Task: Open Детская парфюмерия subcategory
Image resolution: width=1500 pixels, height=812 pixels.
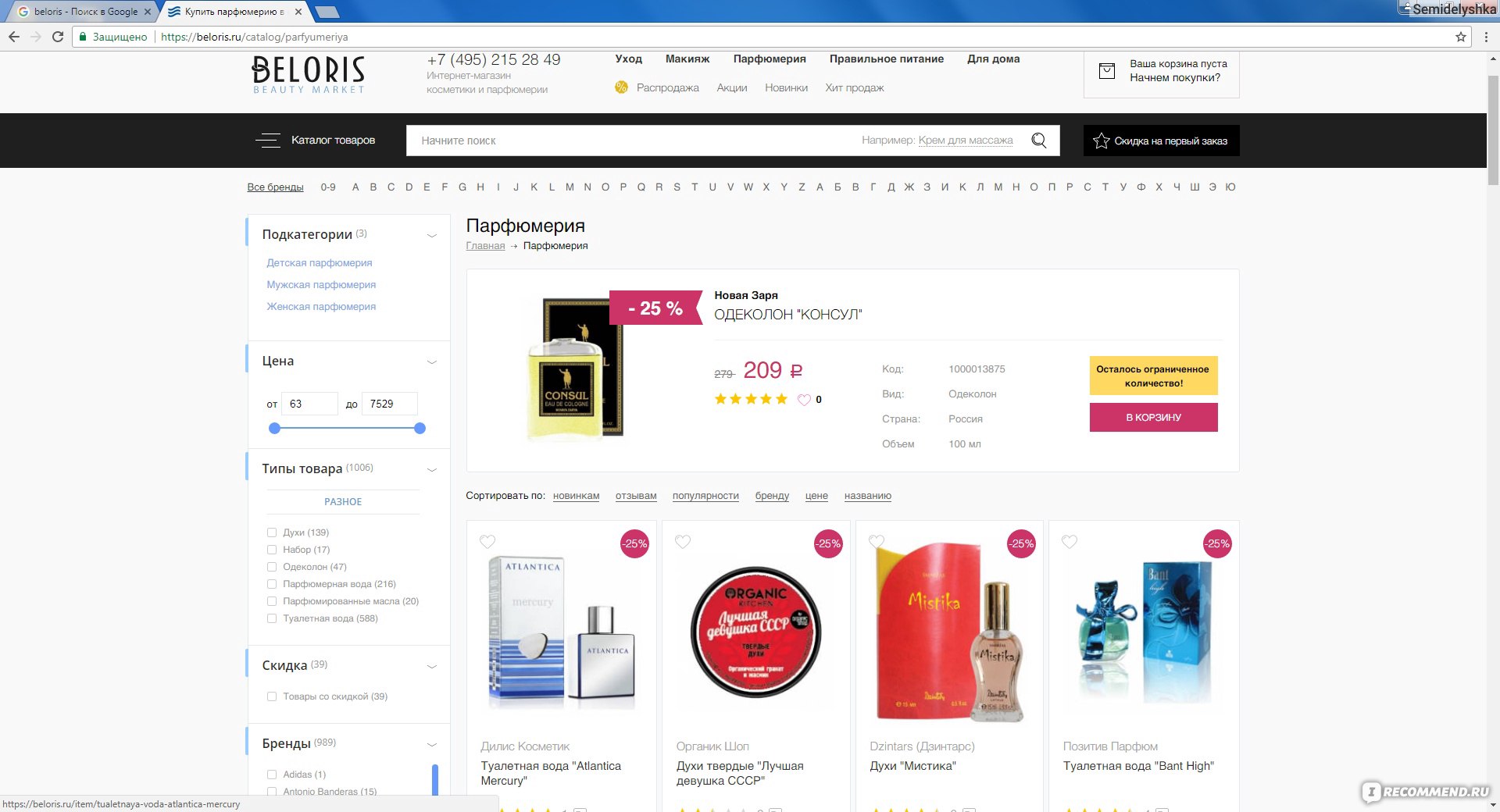Action: pos(319,262)
